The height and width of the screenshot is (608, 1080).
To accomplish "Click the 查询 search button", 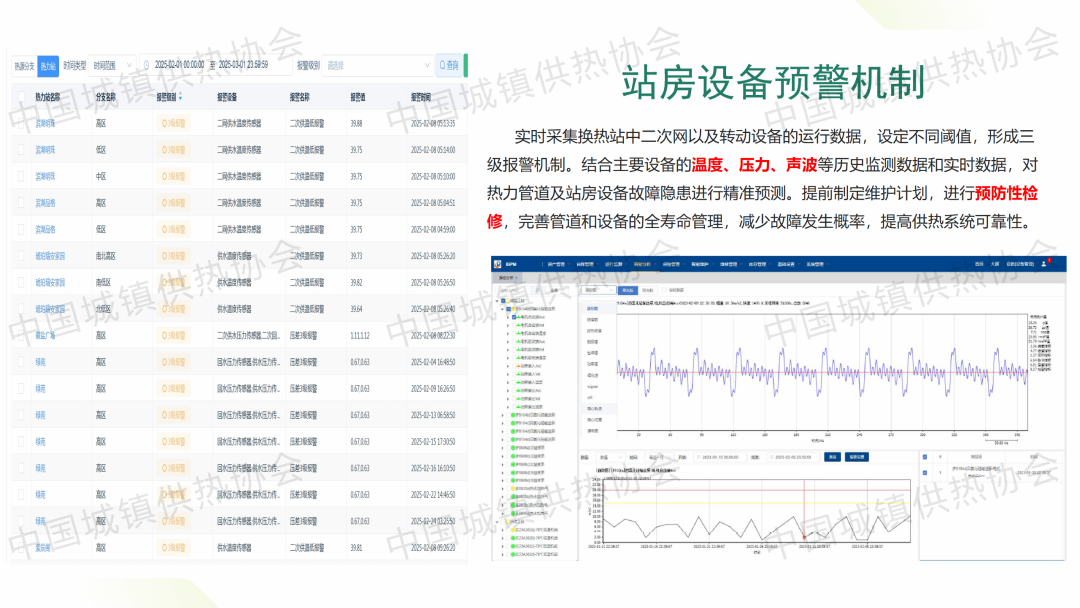I will click(x=448, y=66).
